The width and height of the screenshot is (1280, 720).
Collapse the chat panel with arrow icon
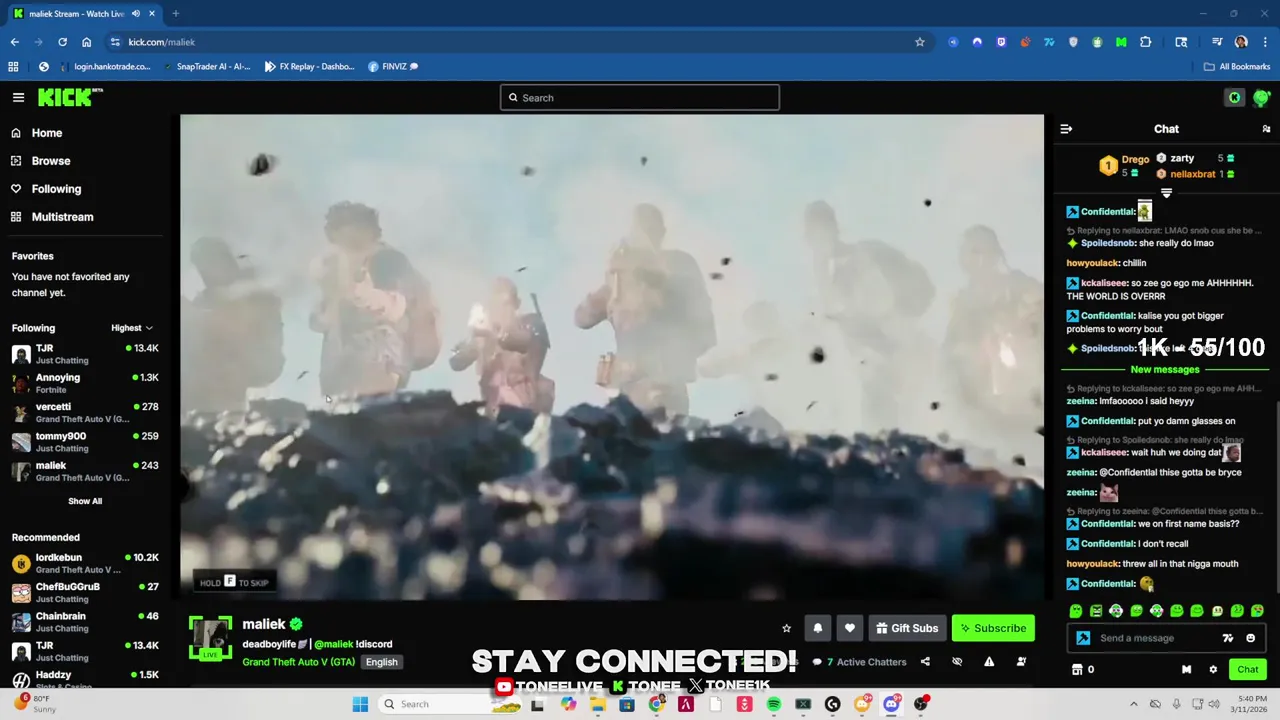[1066, 129]
